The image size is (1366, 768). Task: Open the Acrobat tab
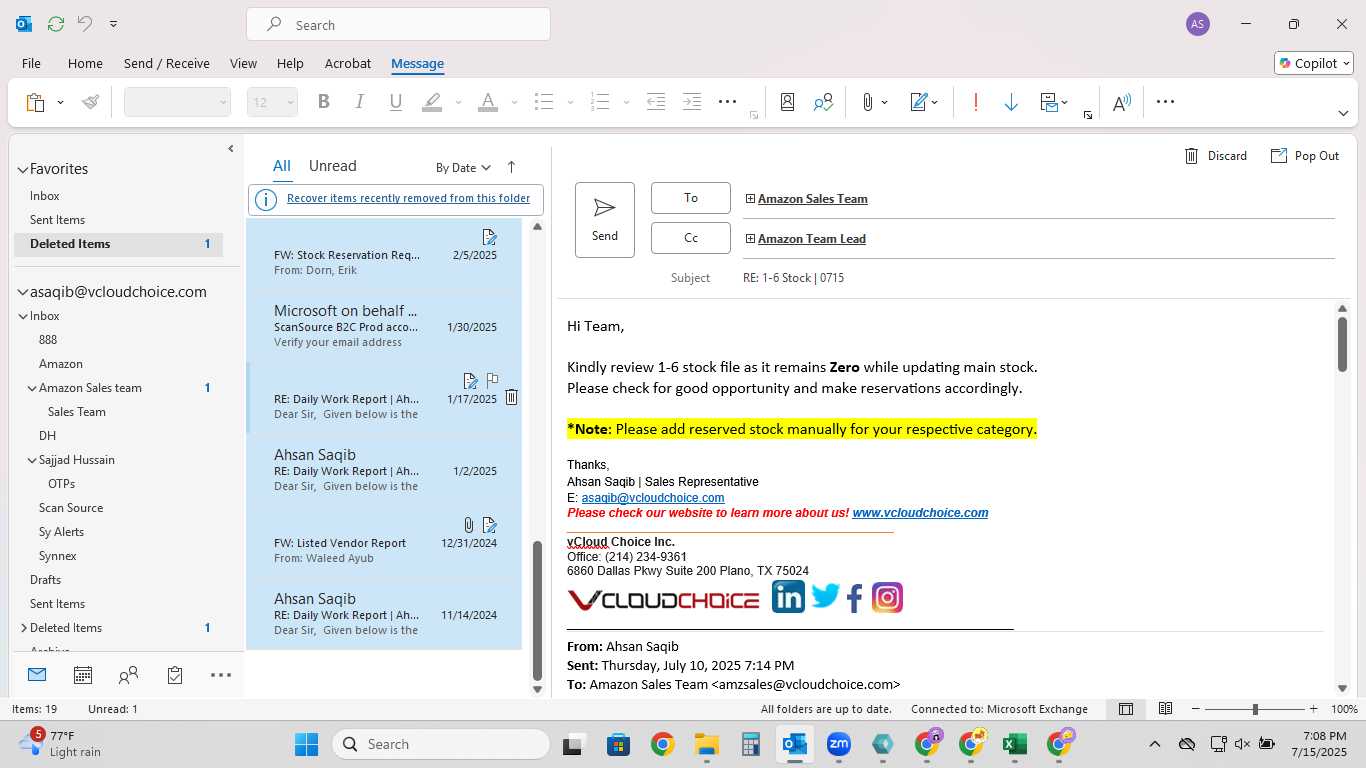click(x=348, y=63)
